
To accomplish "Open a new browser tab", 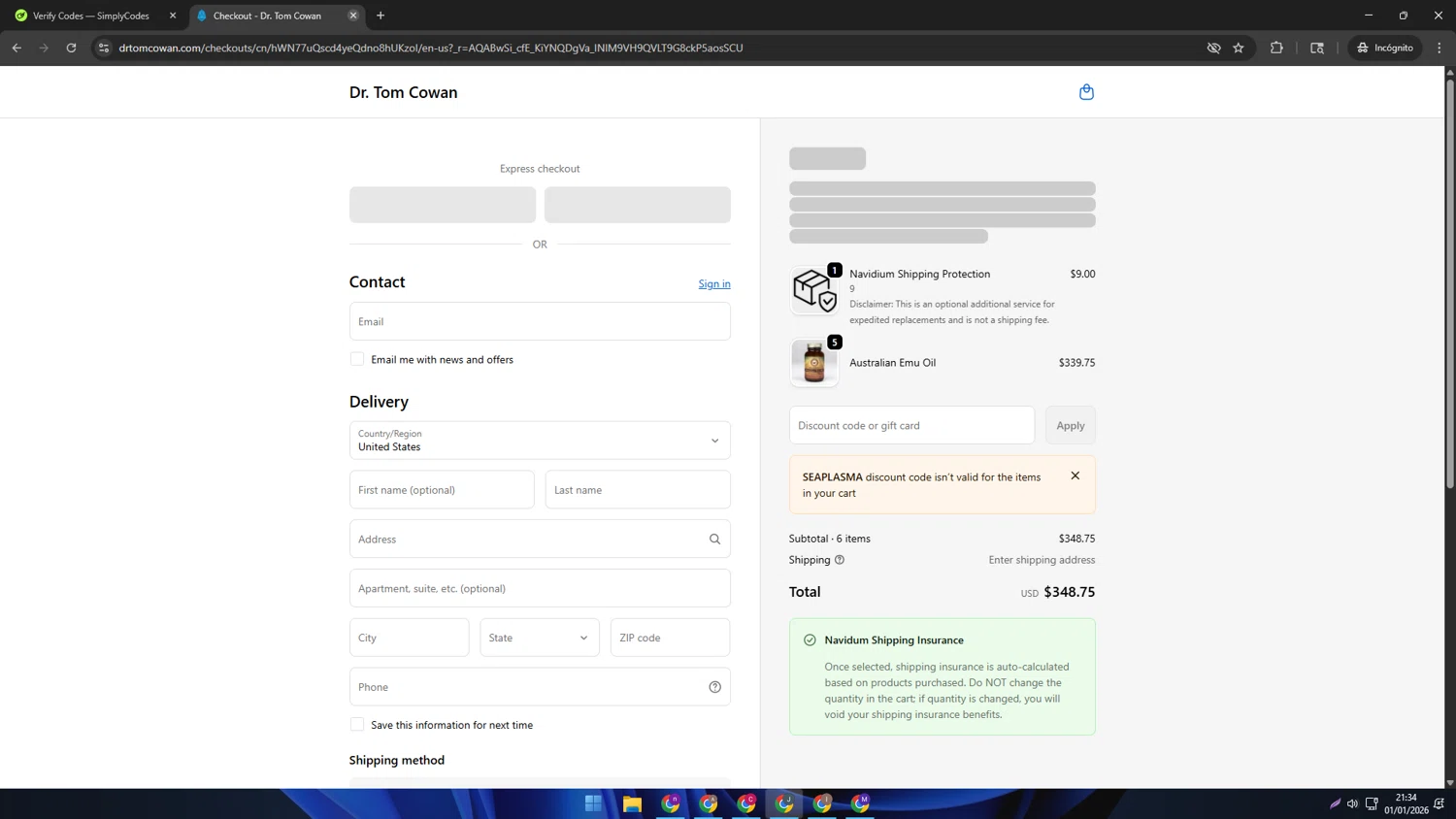I will pos(381,16).
